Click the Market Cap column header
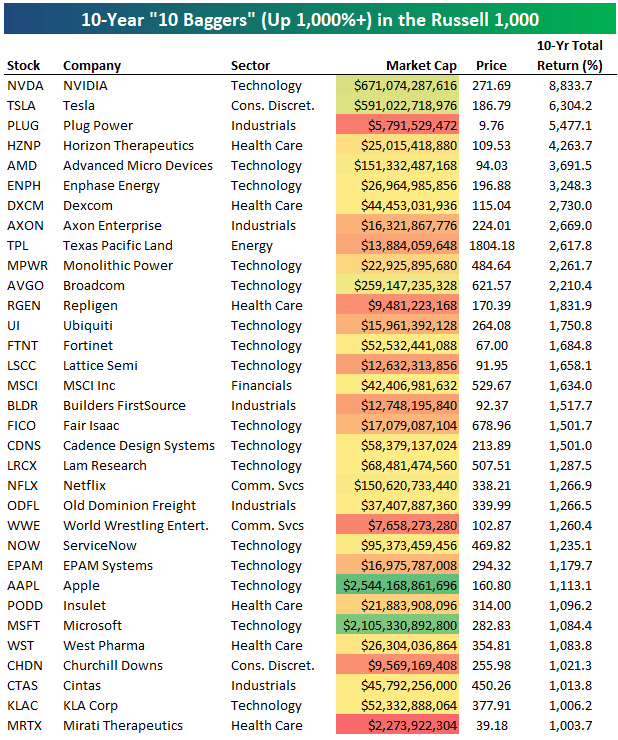Viewport: 618px width, 740px height. point(423,66)
